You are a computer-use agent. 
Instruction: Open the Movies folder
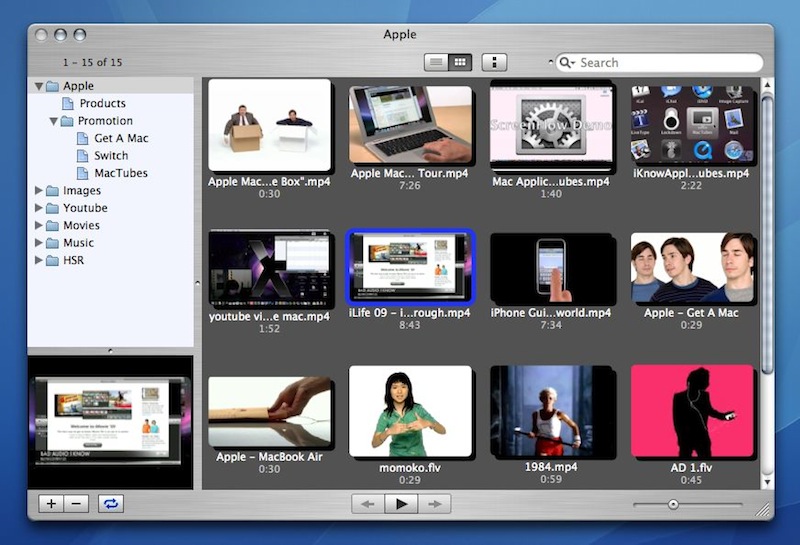(x=80, y=226)
